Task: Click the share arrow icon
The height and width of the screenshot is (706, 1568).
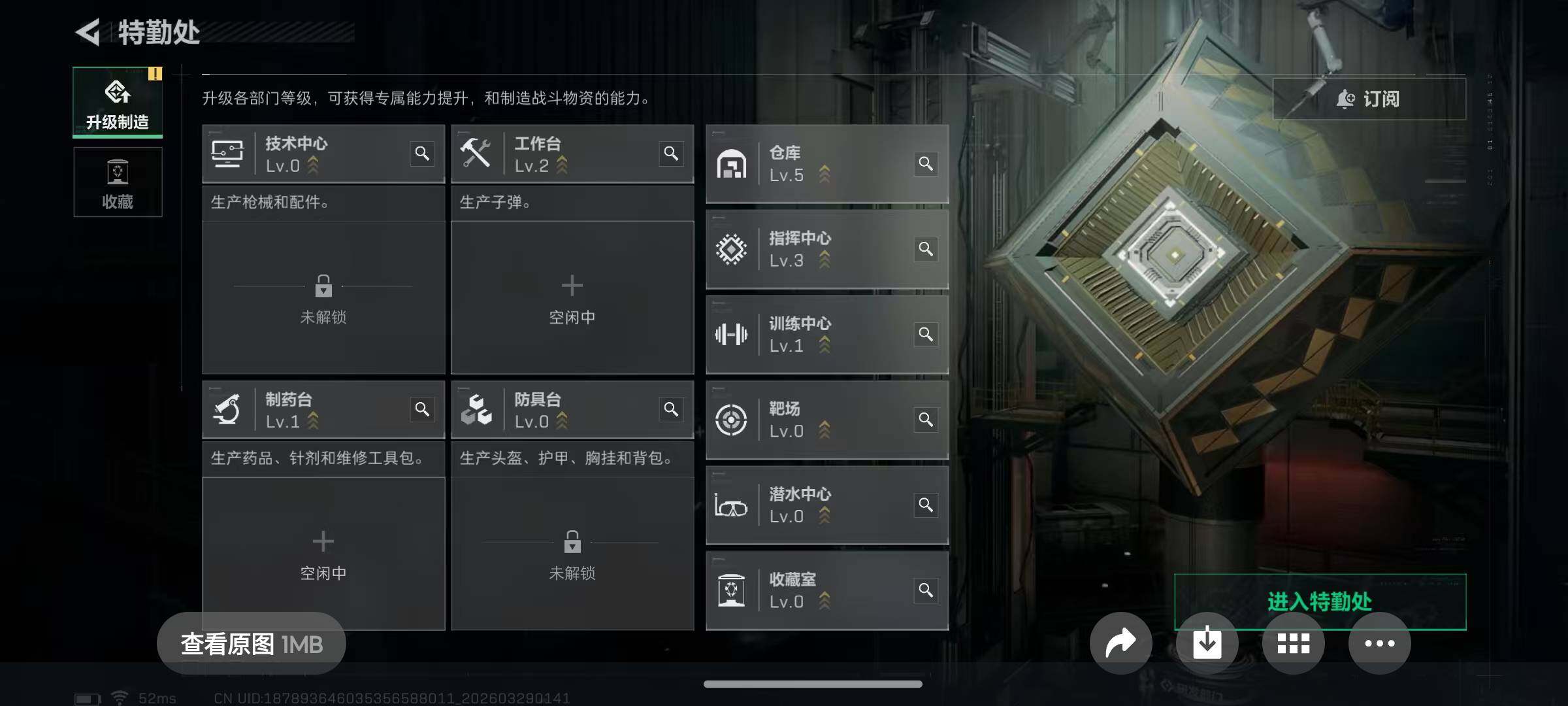Action: [1120, 643]
